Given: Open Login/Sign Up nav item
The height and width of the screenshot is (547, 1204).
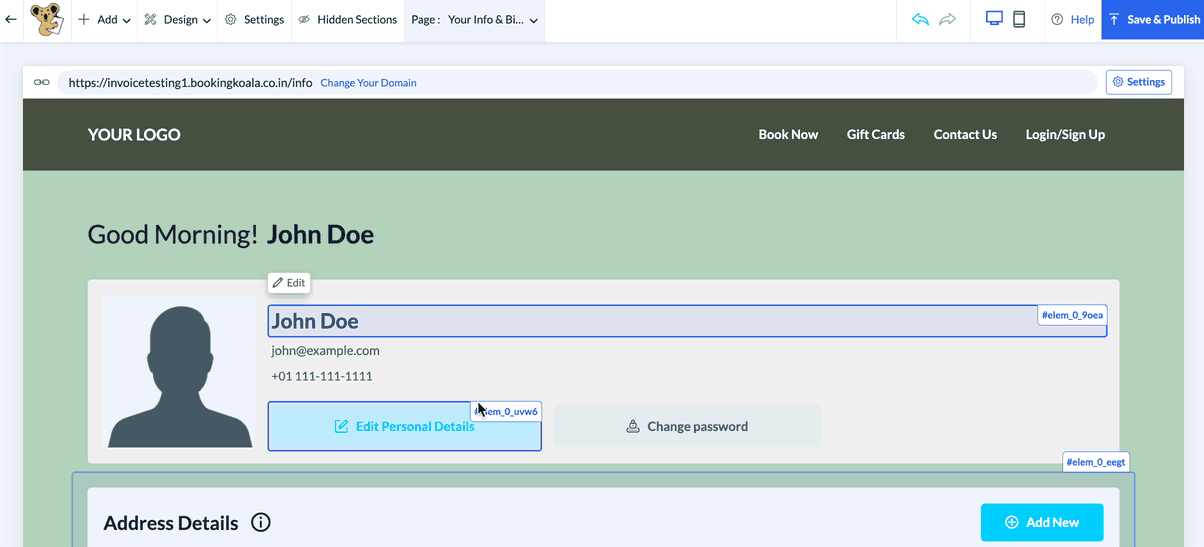Looking at the screenshot, I should tap(1065, 134).
